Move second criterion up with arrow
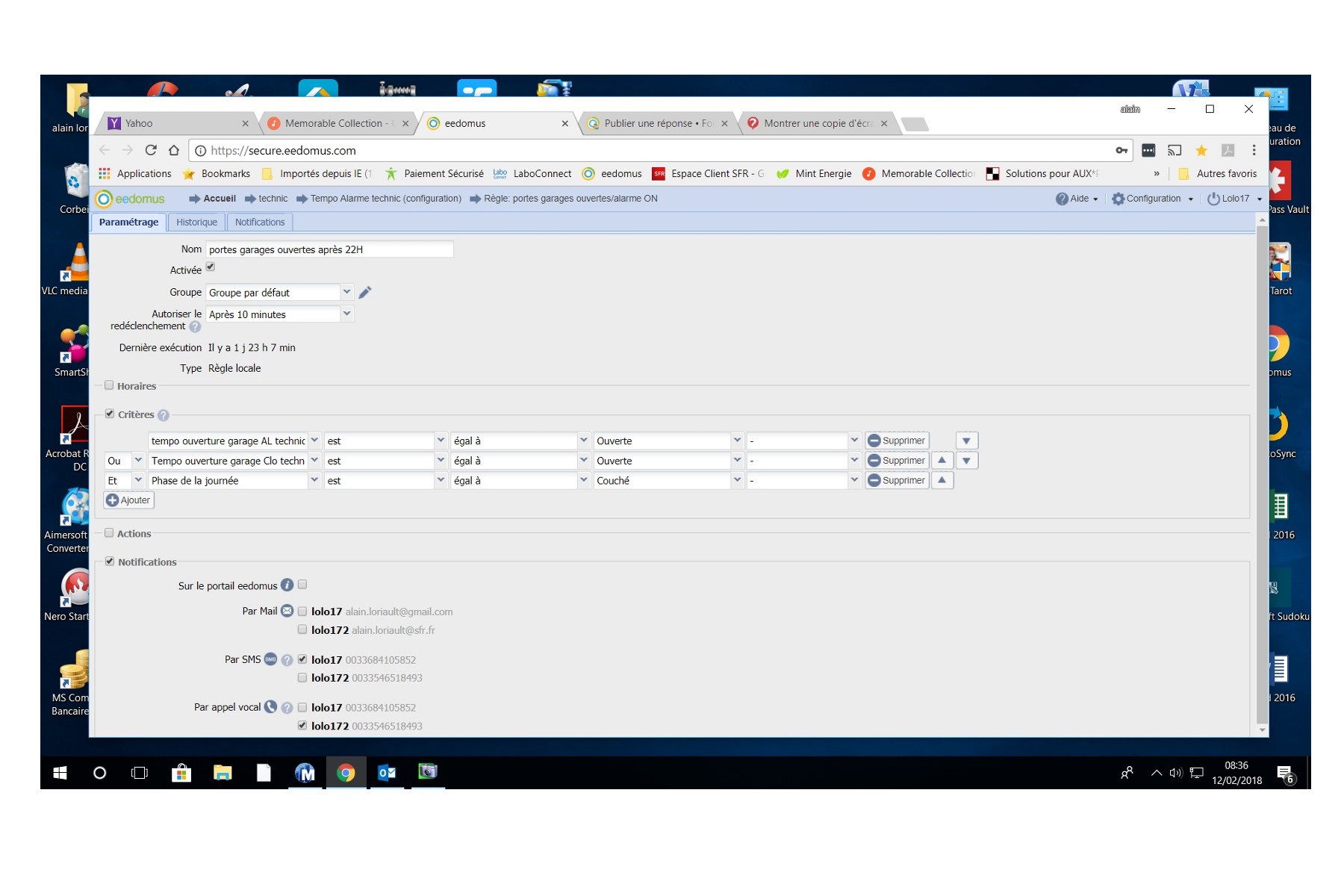This screenshot has width=1344, height=896. [x=942, y=461]
